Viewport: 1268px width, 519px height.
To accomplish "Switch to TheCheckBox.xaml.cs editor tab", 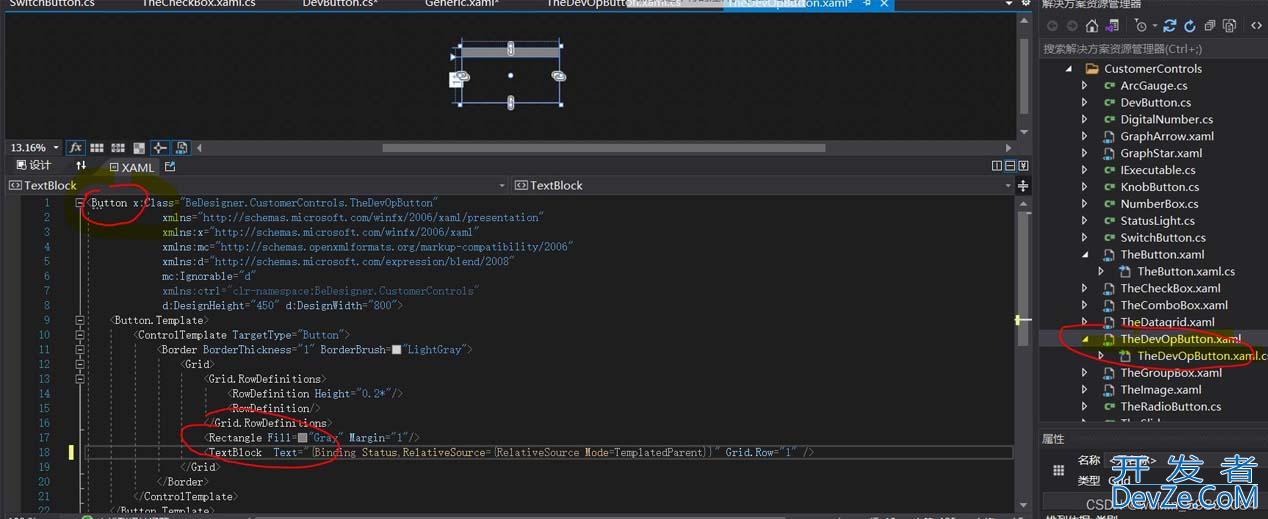I will 198,4.
